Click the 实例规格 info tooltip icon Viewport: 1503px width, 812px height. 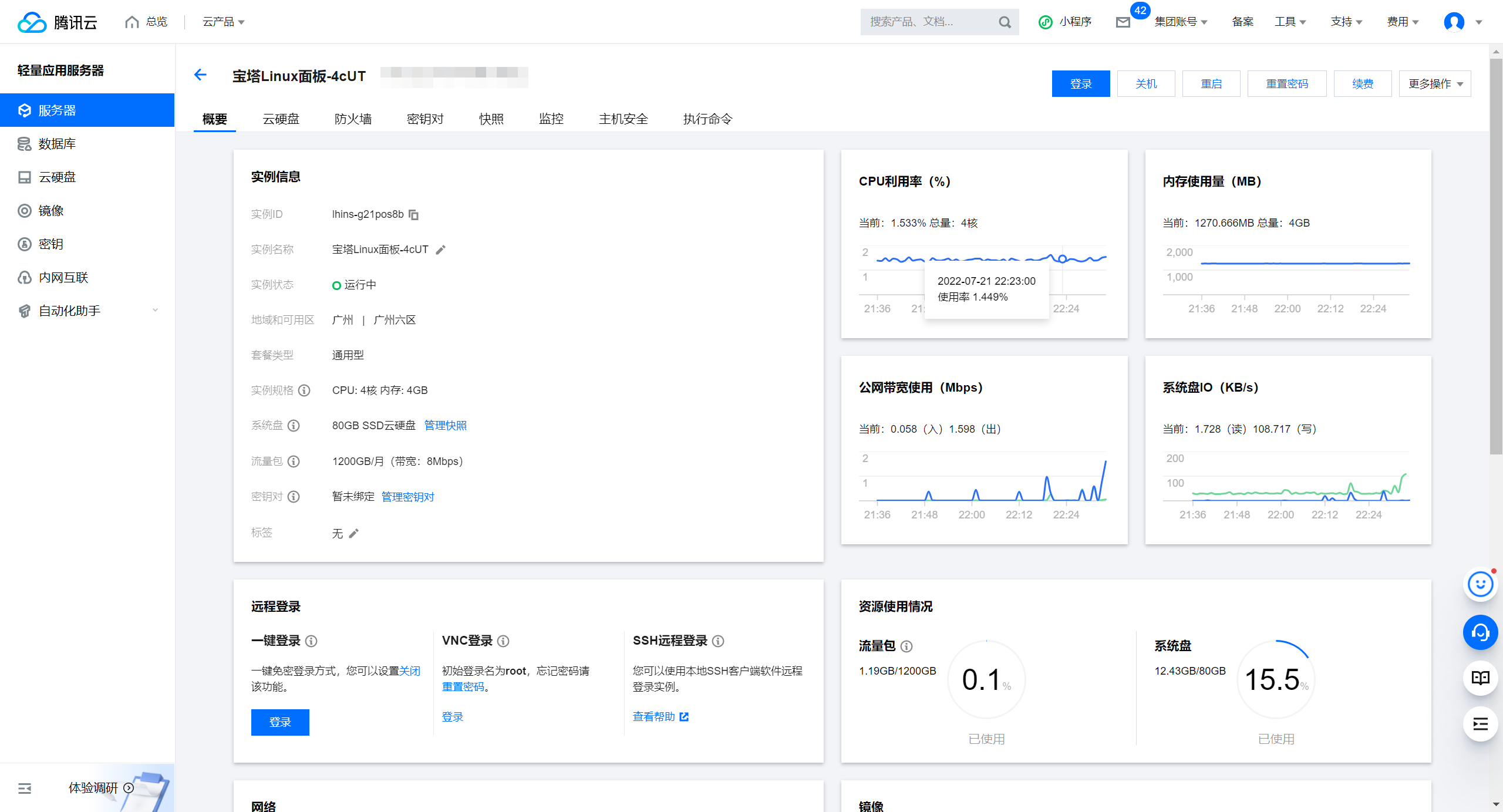click(304, 390)
